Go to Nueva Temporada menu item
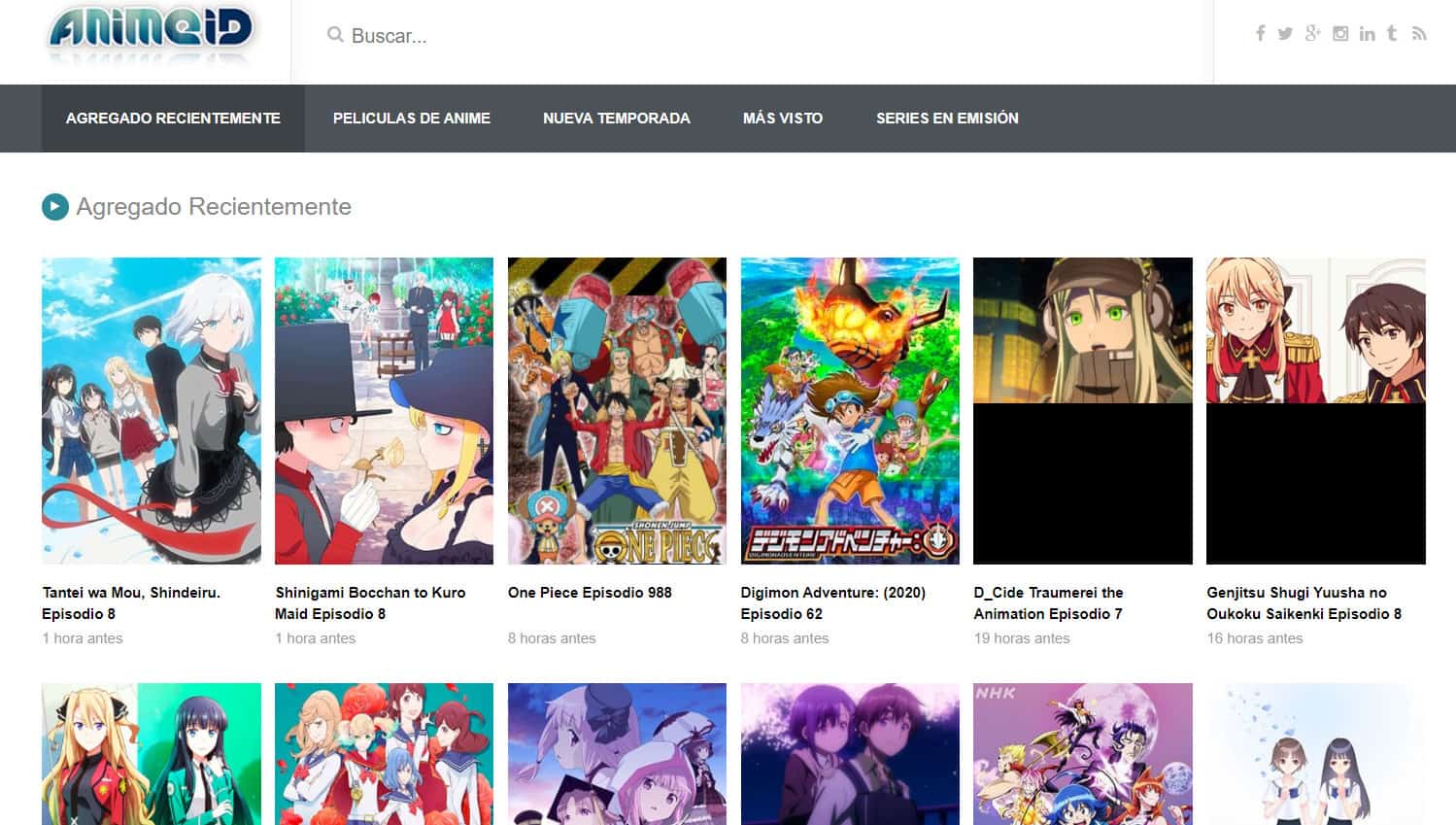This screenshot has height=825, width=1456. 617,118
